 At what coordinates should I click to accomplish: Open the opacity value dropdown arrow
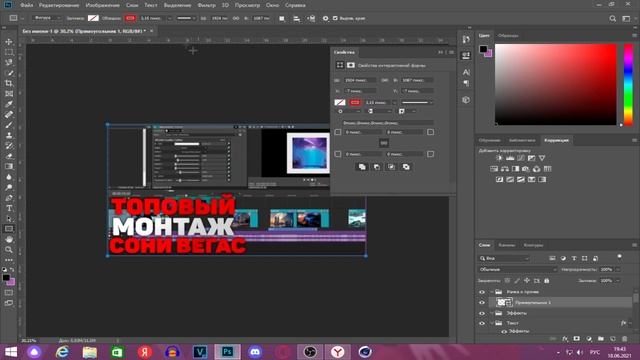click(618, 269)
